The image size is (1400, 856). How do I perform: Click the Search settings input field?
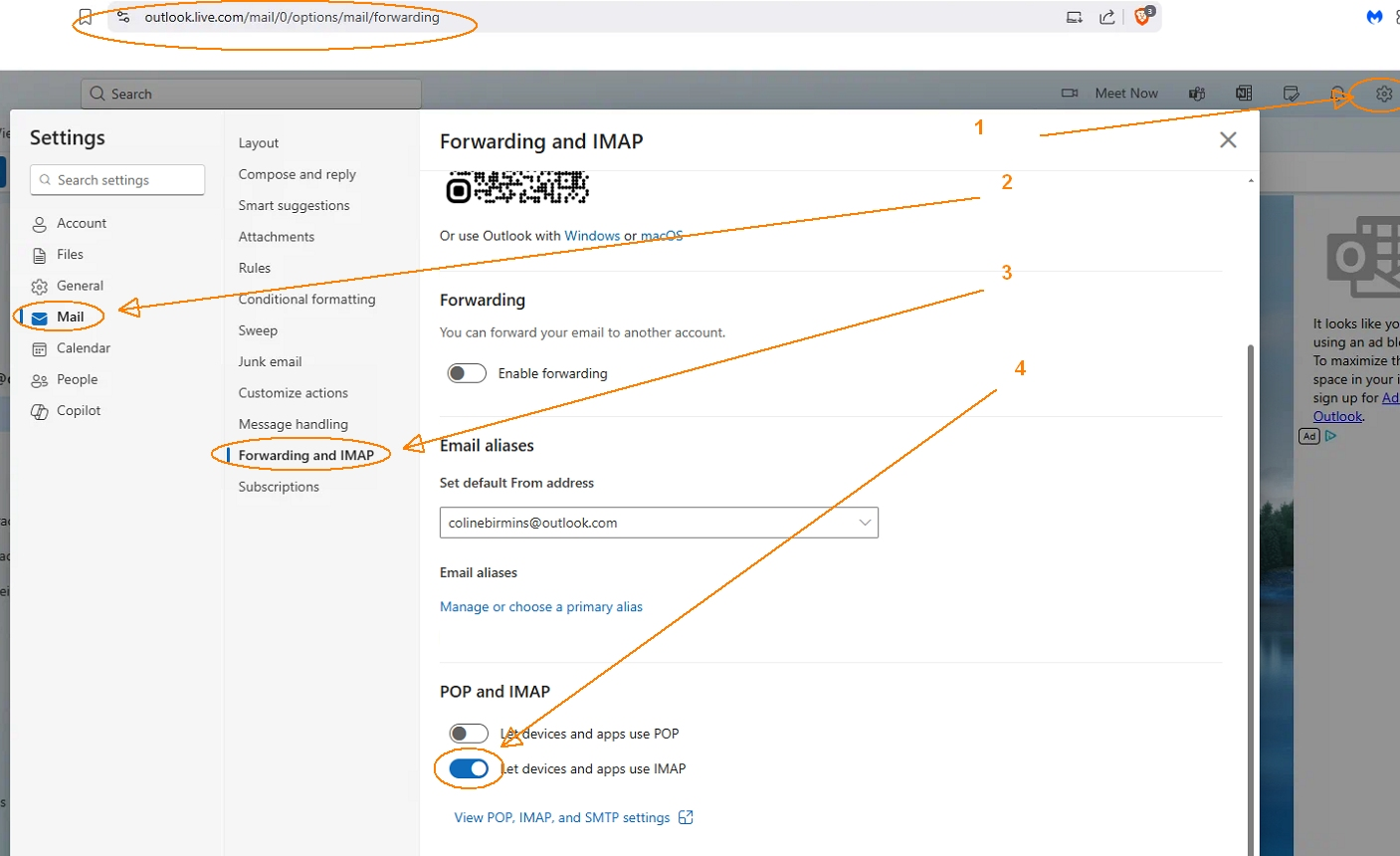pyautogui.click(x=117, y=180)
